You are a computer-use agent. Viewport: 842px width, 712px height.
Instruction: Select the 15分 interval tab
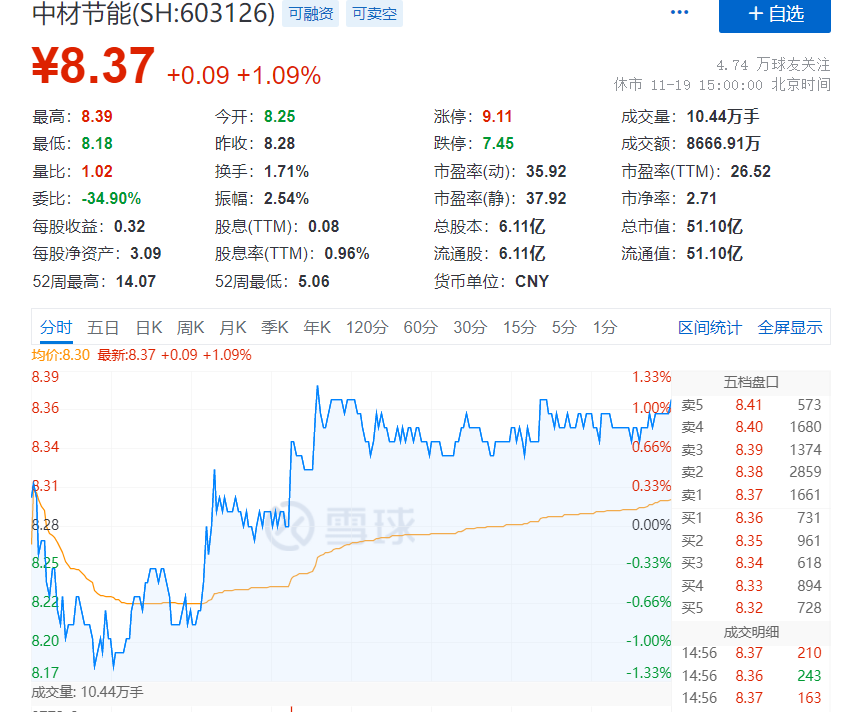pyautogui.click(x=519, y=327)
